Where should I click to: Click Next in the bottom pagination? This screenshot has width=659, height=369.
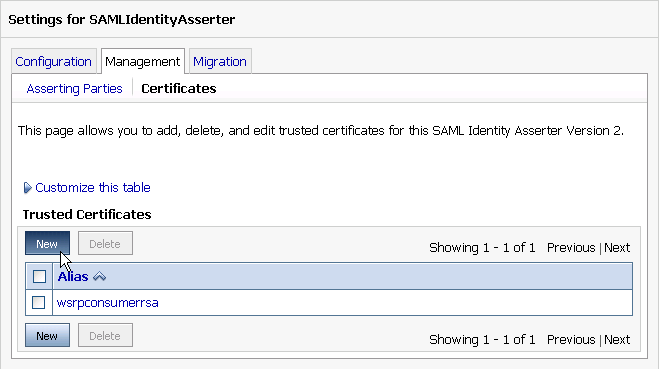pos(617,340)
